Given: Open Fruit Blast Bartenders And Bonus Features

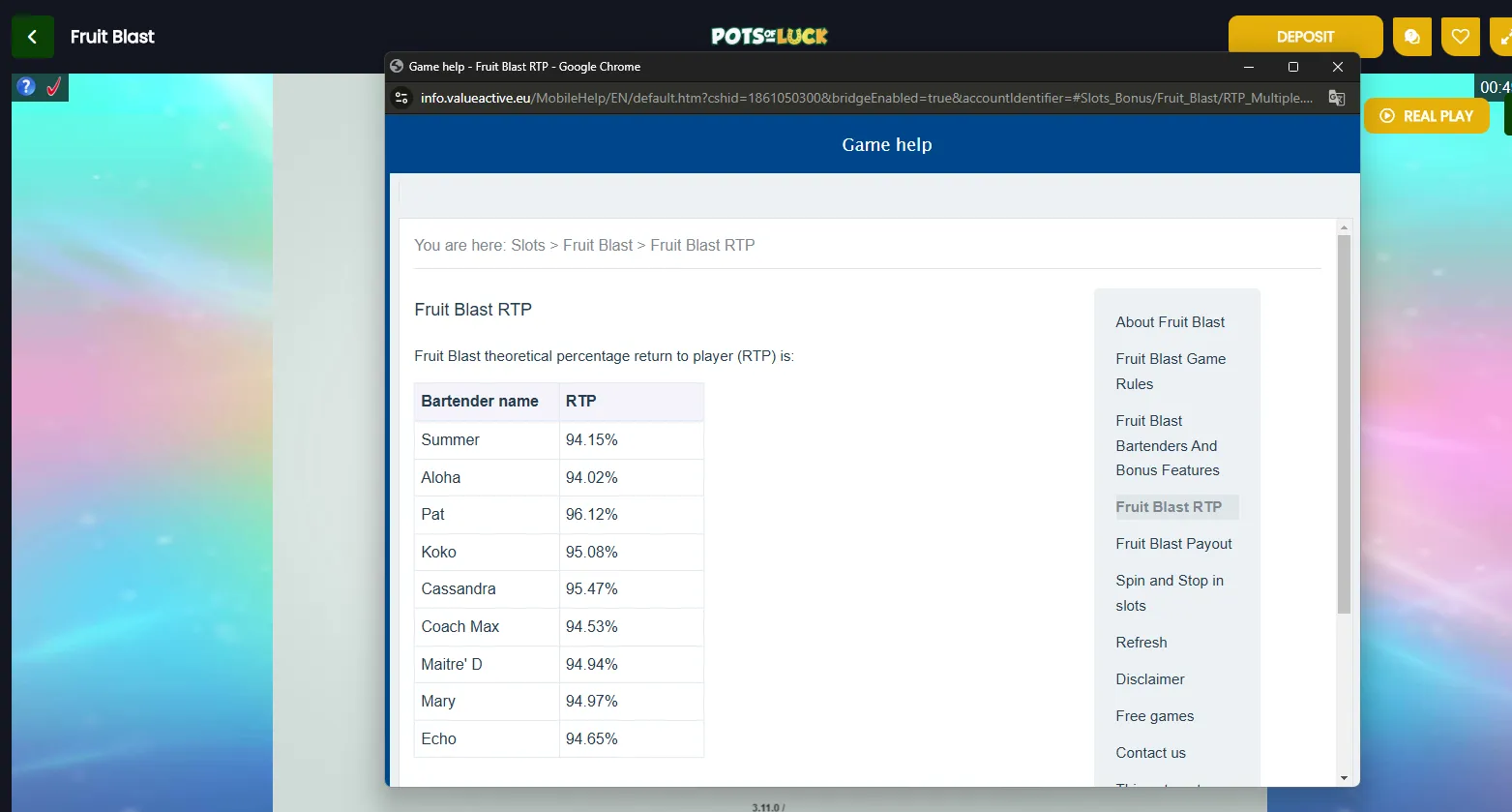Looking at the screenshot, I should (x=1168, y=445).
